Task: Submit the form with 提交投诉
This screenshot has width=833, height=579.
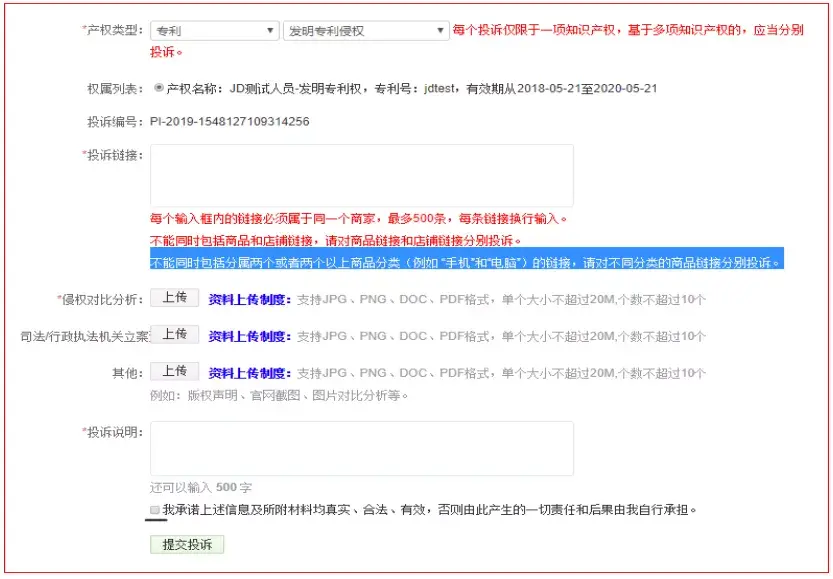Action: tap(187, 545)
